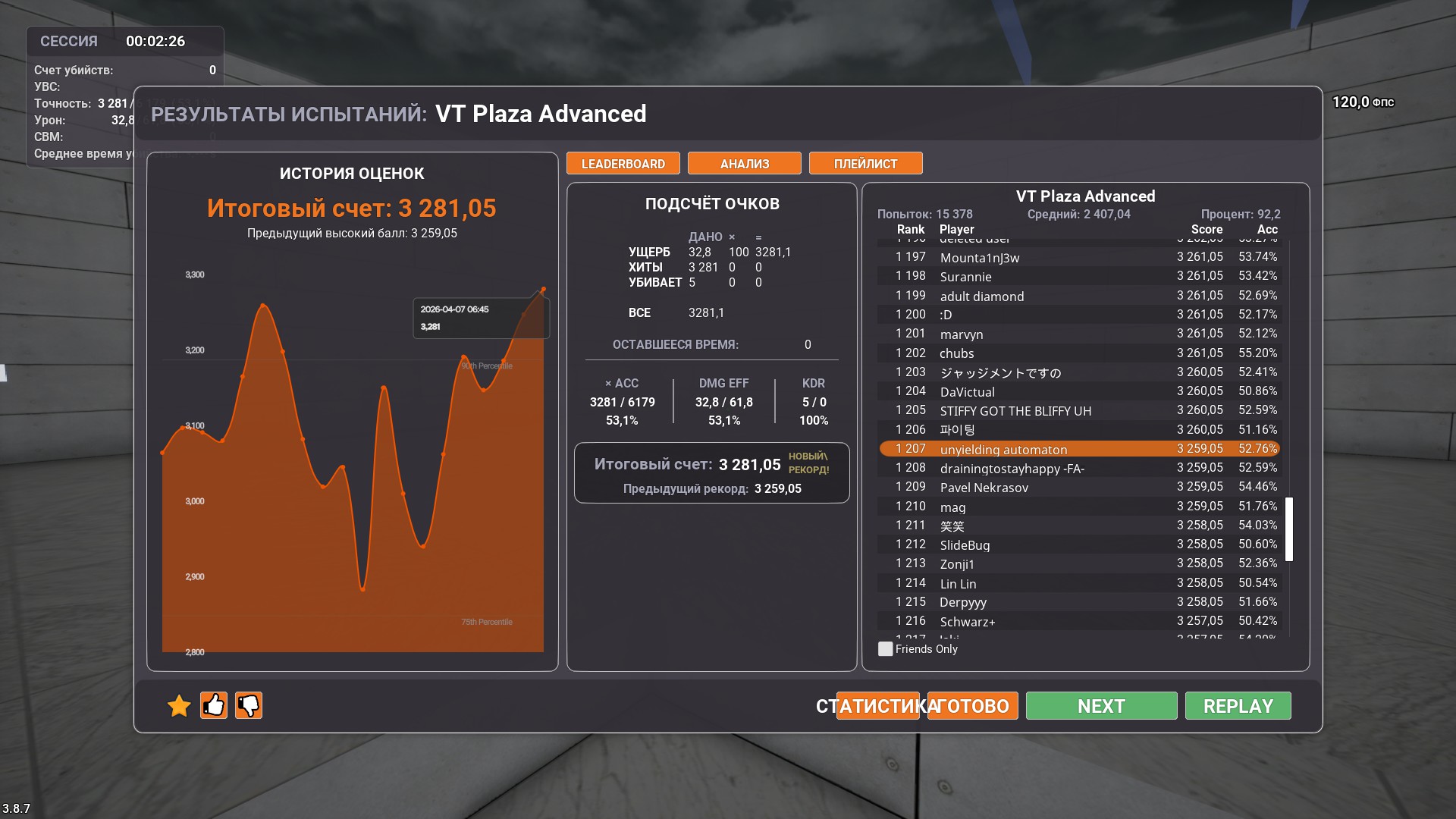Select leaderboard player Pavel Nekrasov
1456x819 pixels.
984,488
